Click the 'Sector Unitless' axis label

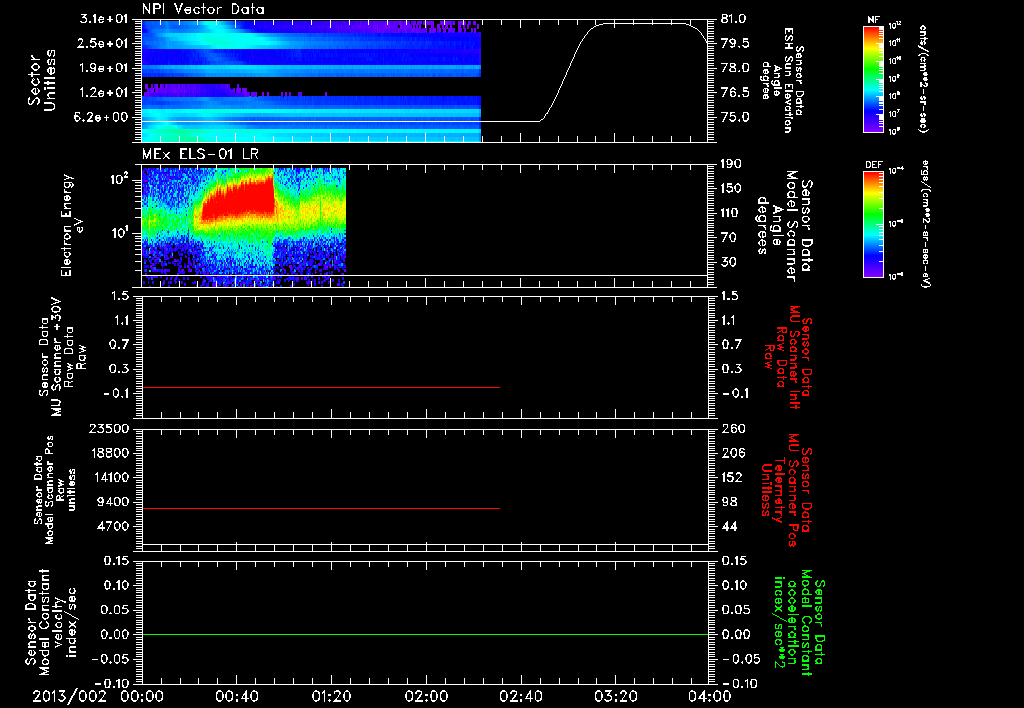tap(42, 80)
